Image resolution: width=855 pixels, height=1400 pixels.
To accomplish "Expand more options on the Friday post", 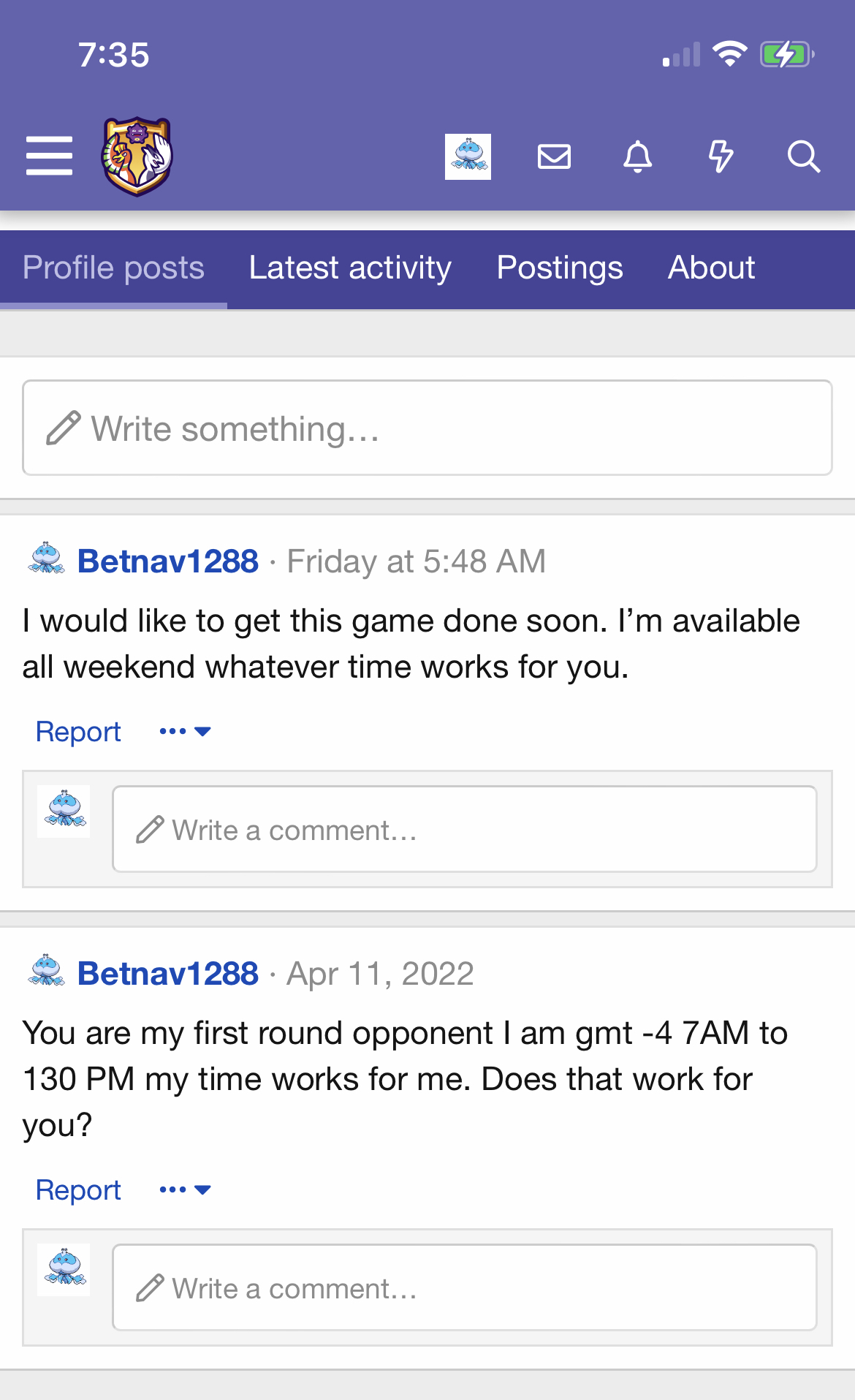I will (x=185, y=731).
